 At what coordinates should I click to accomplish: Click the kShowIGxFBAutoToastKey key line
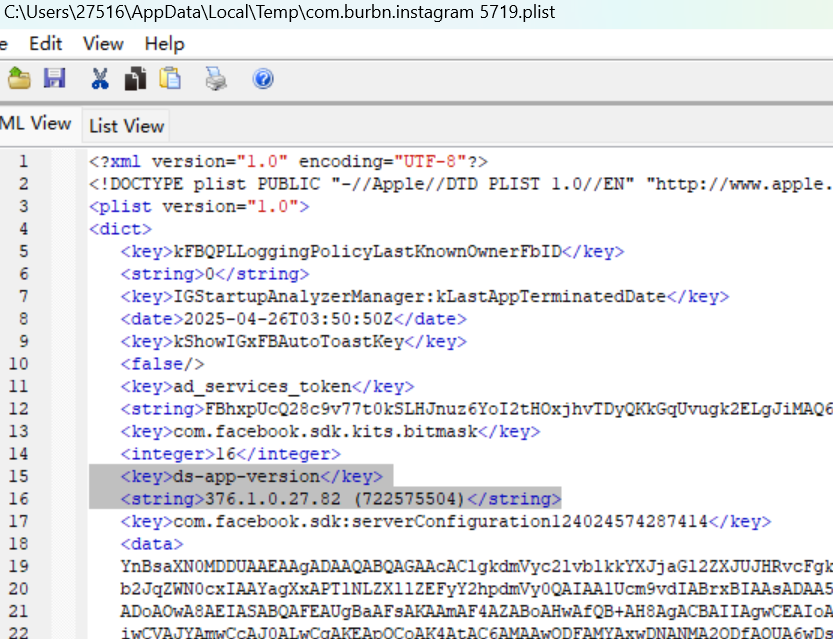(x=294, y=342)
